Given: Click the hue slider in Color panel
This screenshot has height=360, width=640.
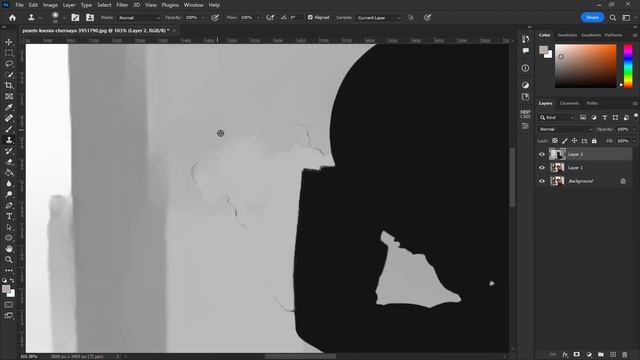Looking at the screenshot, I should (x=628, y=66).
